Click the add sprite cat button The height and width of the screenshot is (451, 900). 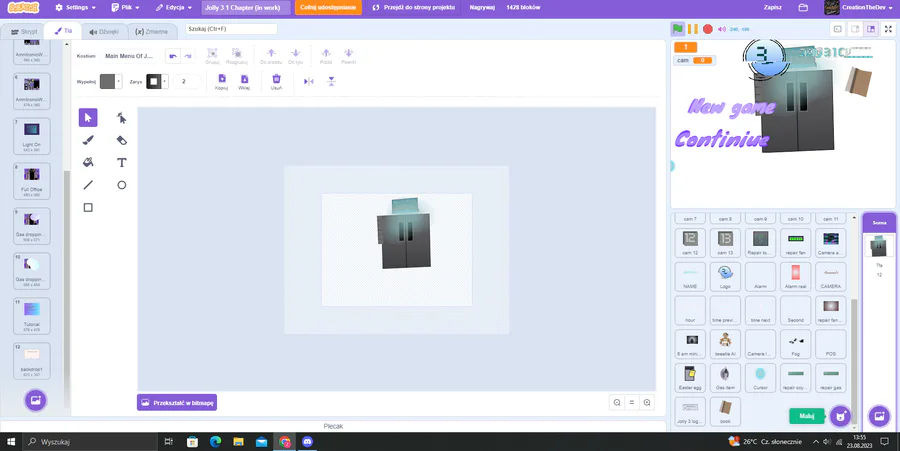point(840,416)
